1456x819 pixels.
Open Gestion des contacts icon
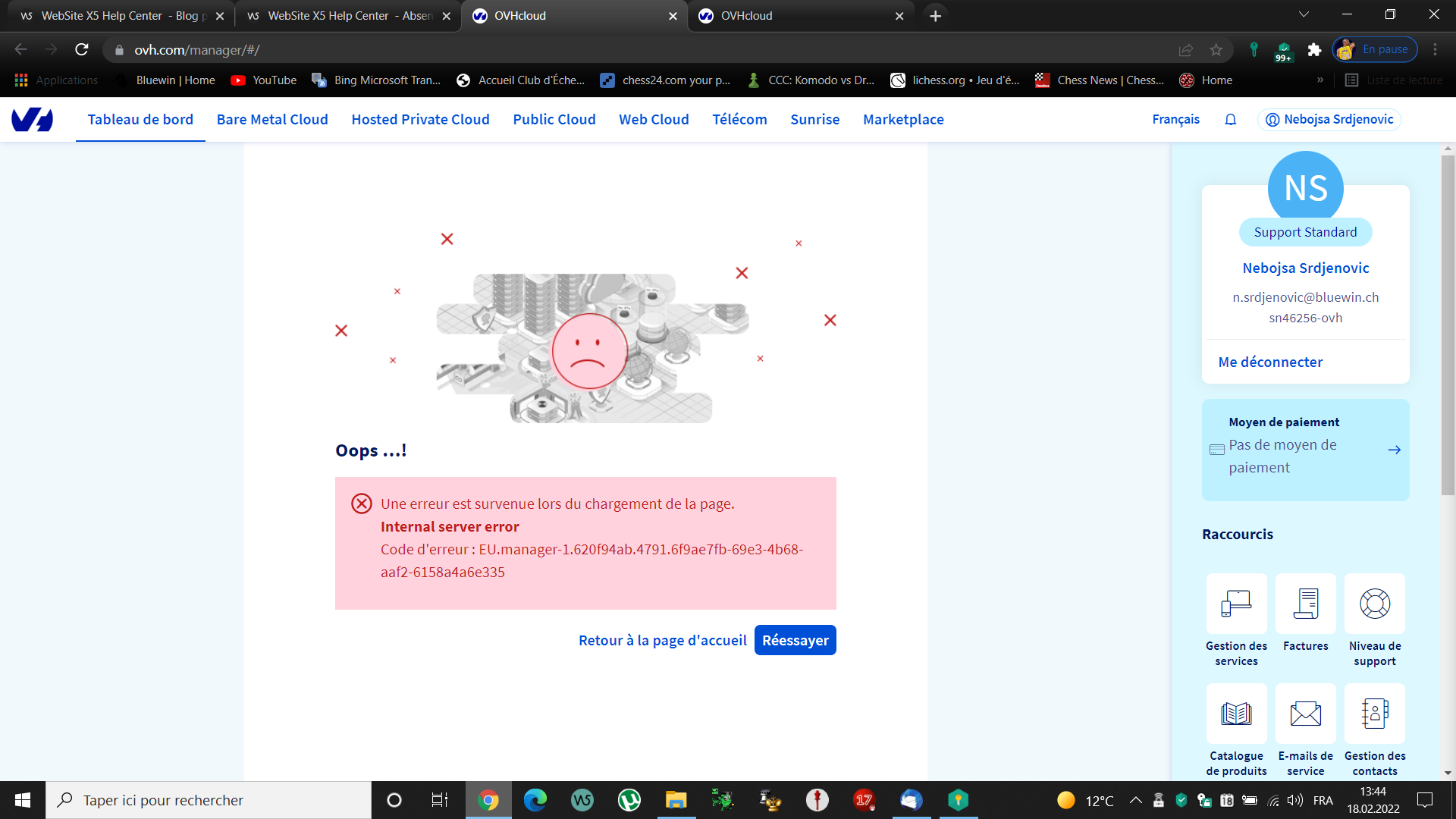(1374, 714)
